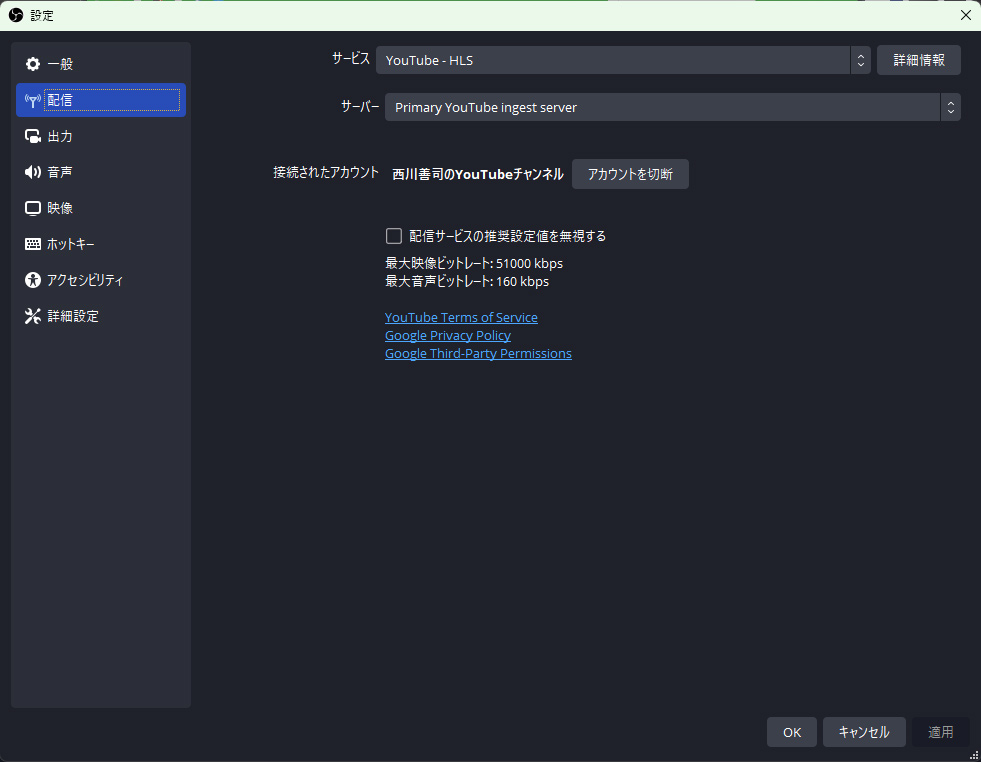This screenshot has width=981, height=762.
Task: Click the 適用 button
Action: [940, 732]
